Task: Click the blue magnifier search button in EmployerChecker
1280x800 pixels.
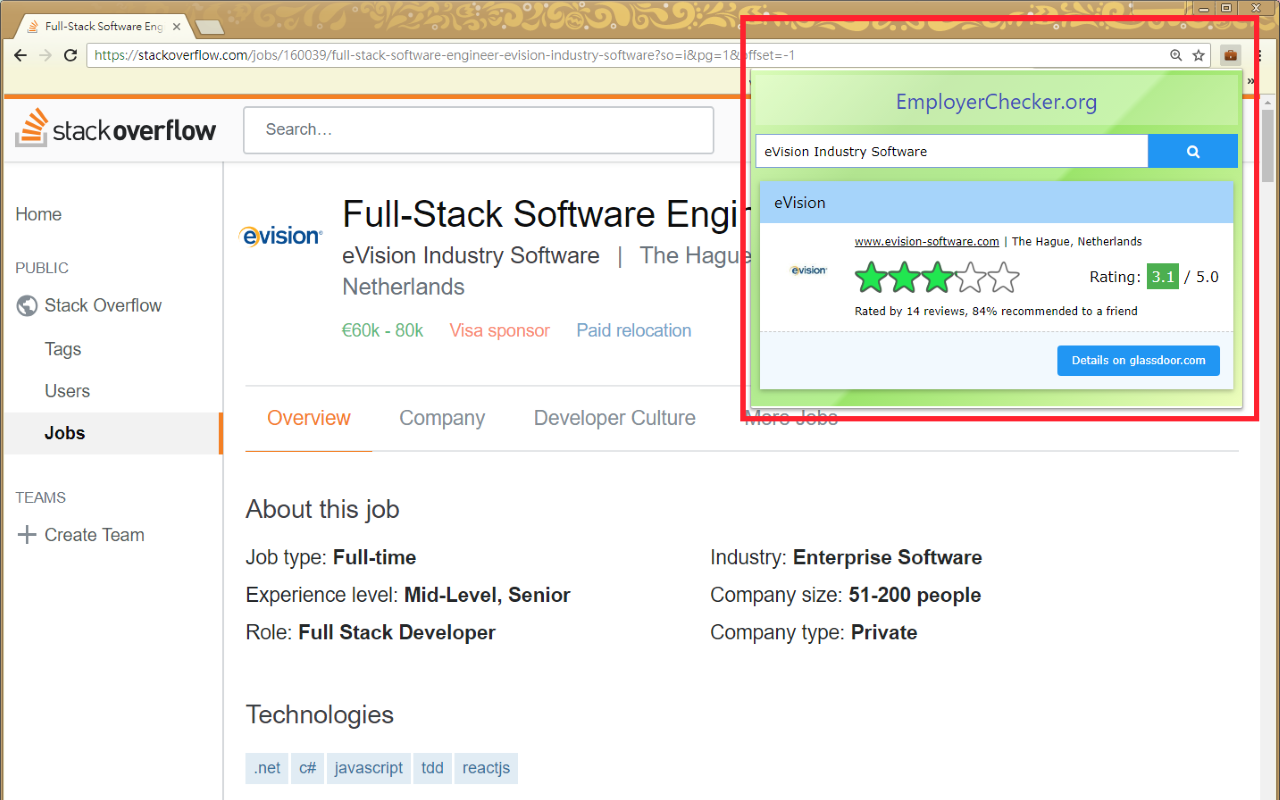Action: [1193, 151]
